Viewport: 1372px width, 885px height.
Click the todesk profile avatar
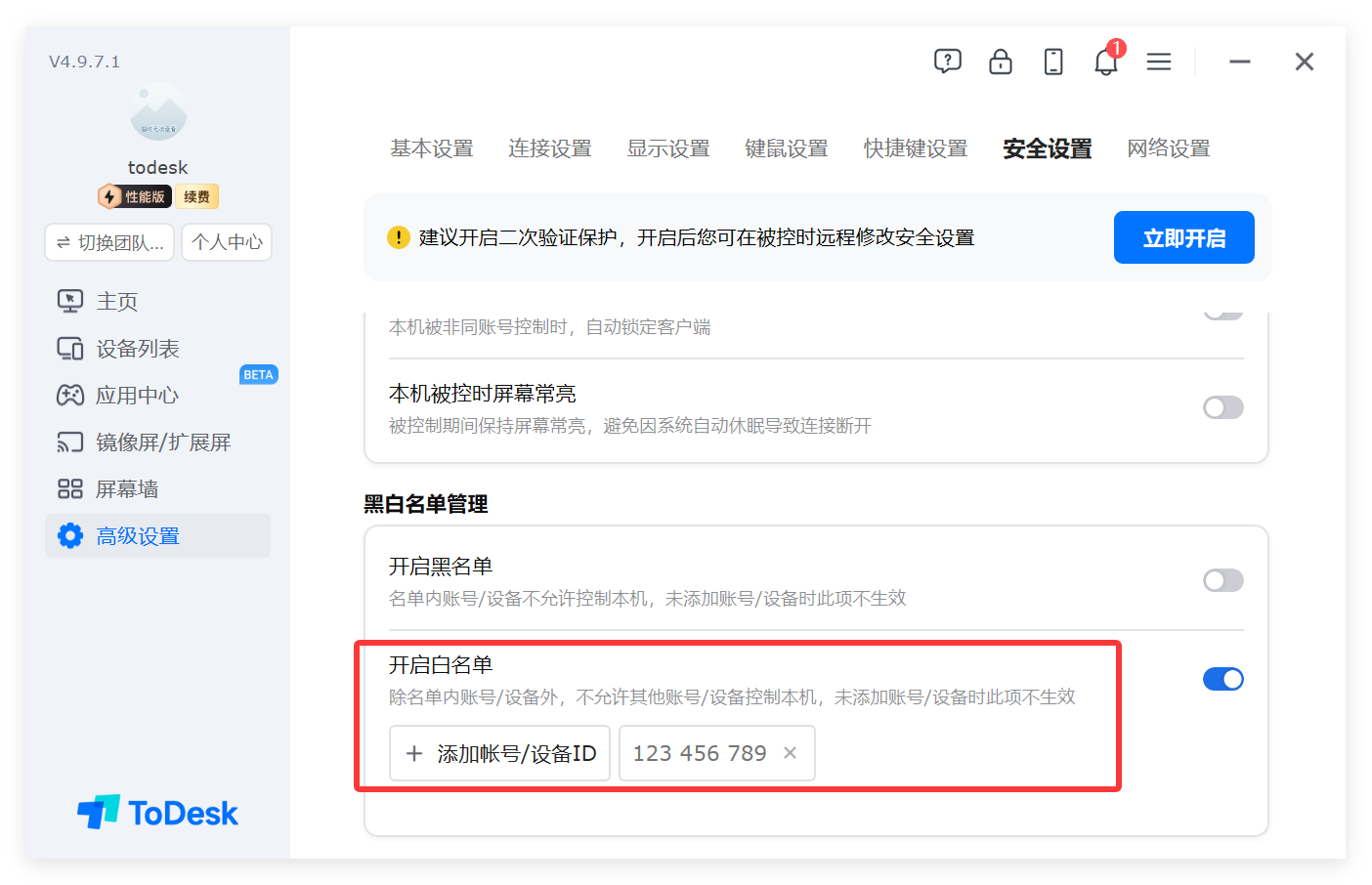tap(158, 112)
